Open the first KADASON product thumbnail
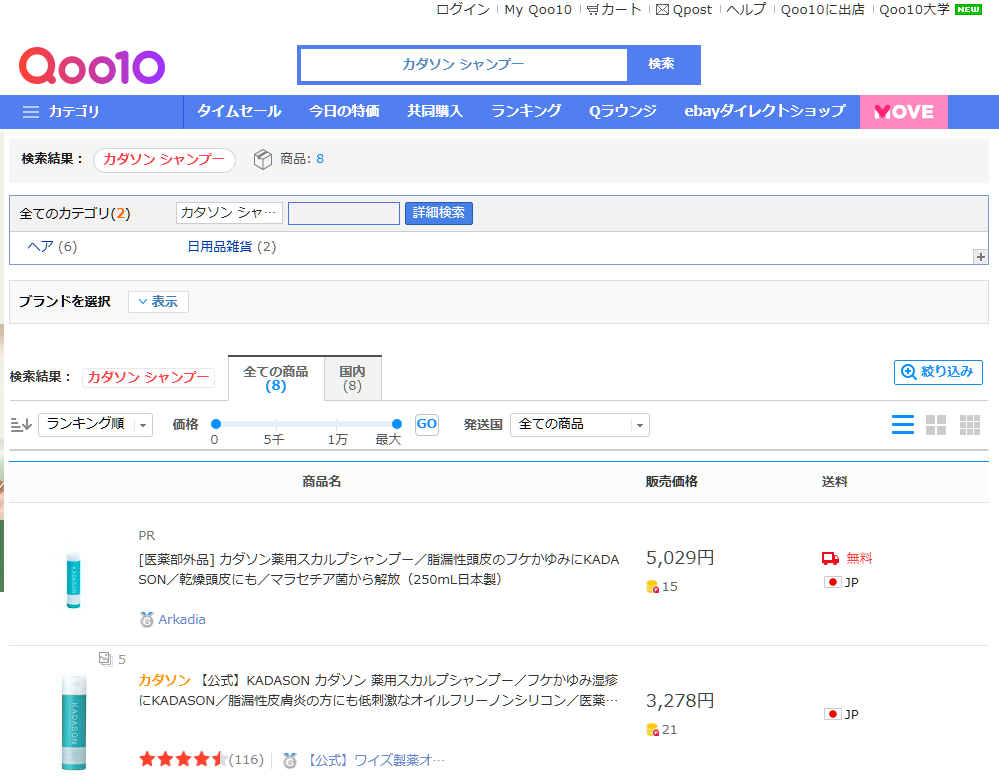999x778 pixels. click(73, 580)
